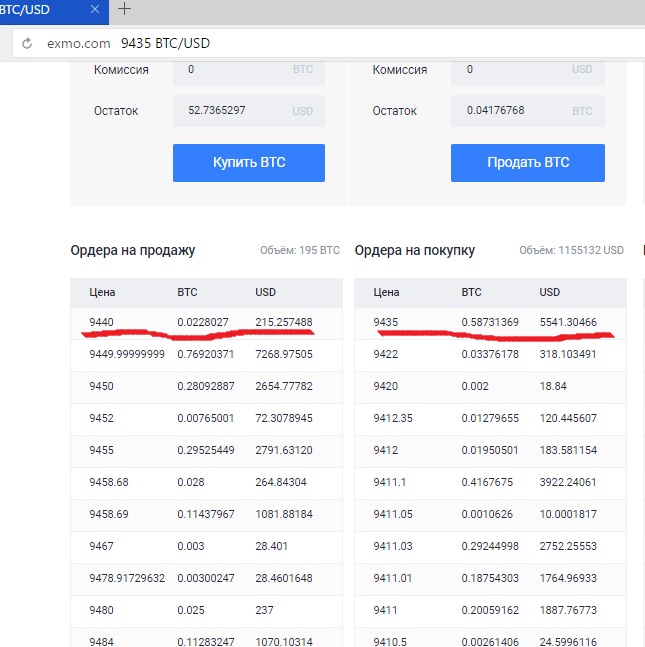Click sell order total 28.401 USD
The height and width of the screenshot is (647, 645).
point(271,546)
